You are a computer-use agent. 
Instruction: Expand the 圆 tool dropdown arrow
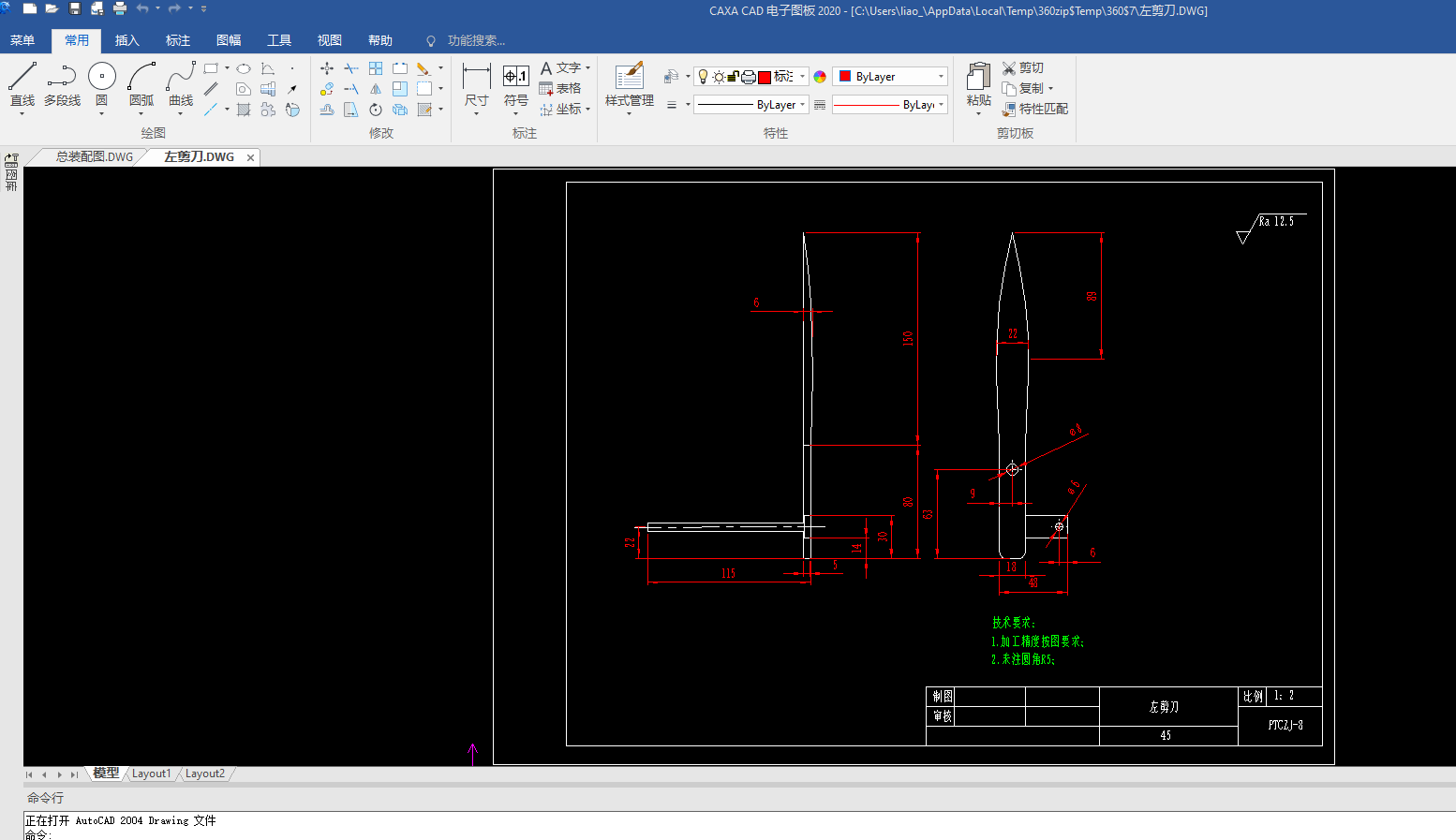[x=101, y=114]
